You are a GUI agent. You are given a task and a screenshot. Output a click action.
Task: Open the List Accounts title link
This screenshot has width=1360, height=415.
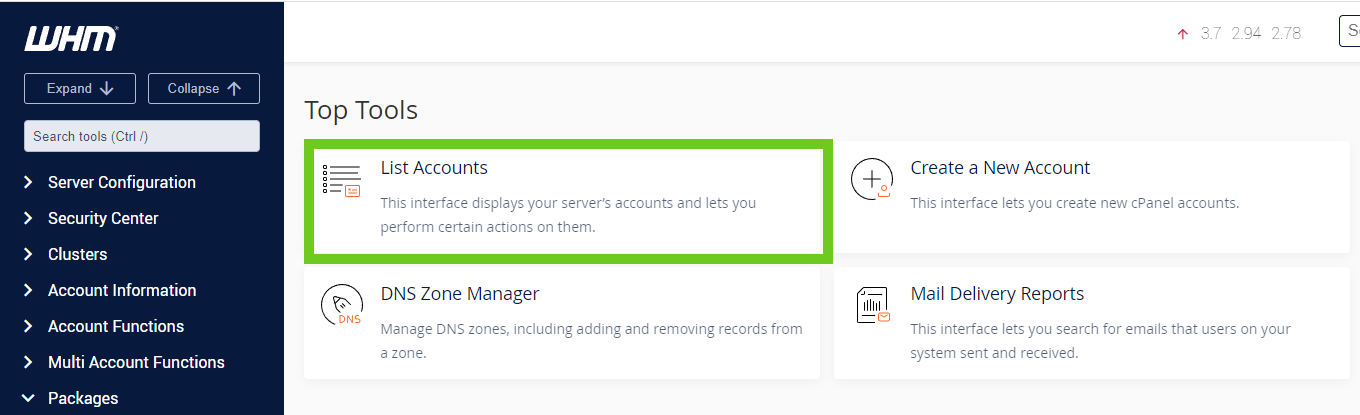434,168
